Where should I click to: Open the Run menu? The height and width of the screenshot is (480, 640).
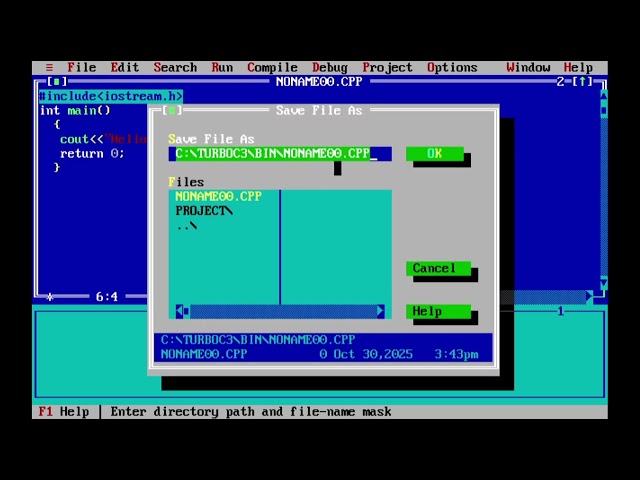point(222,67)
